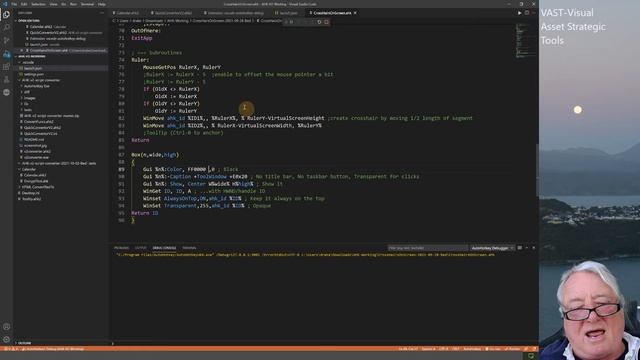The width and height of the screenshot is (640, 360).
Task: Open the Source Control view
Action: tap(6, 41)
